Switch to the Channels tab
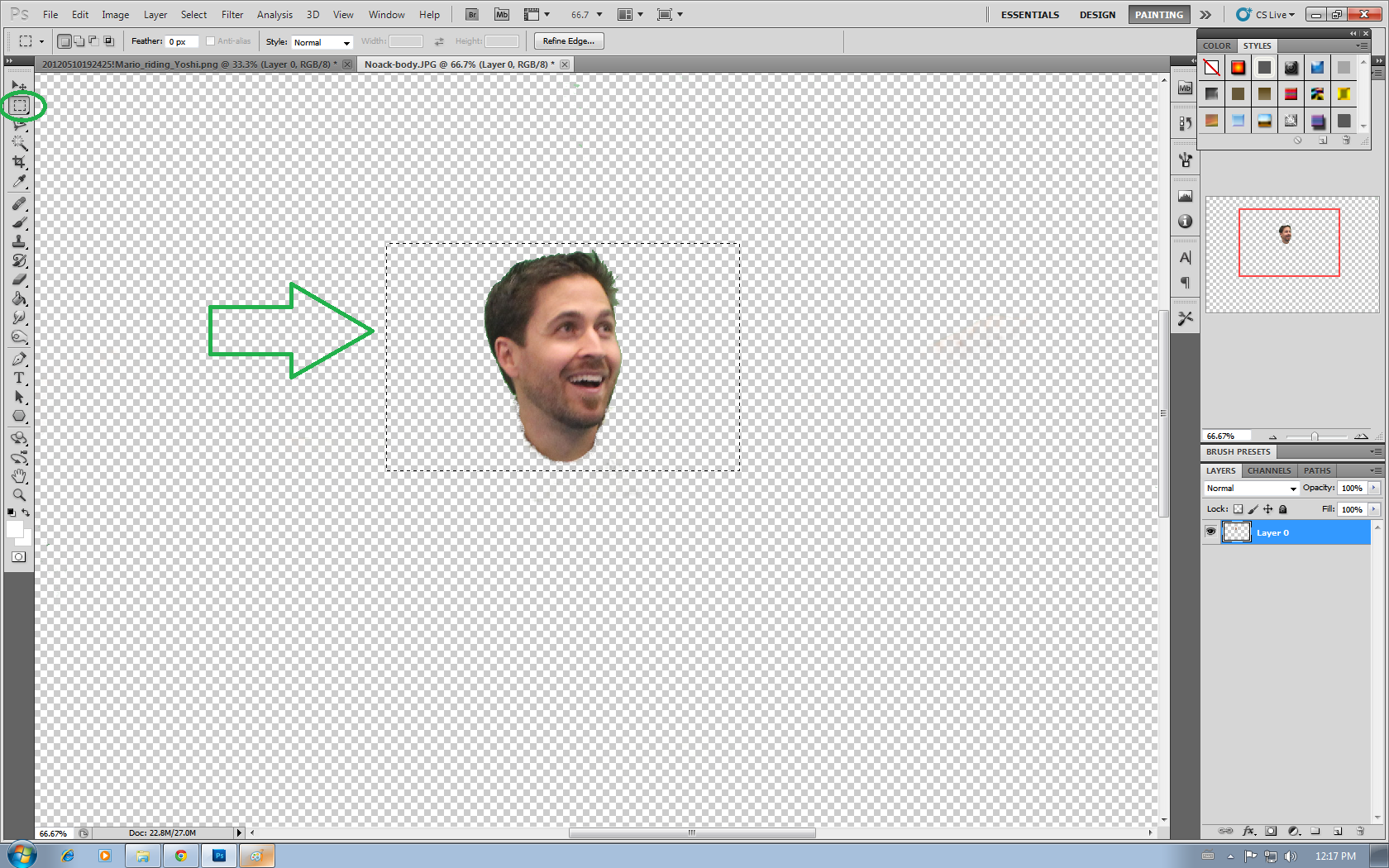Viewport: 1389px width, 868px height. [1268, 470]
